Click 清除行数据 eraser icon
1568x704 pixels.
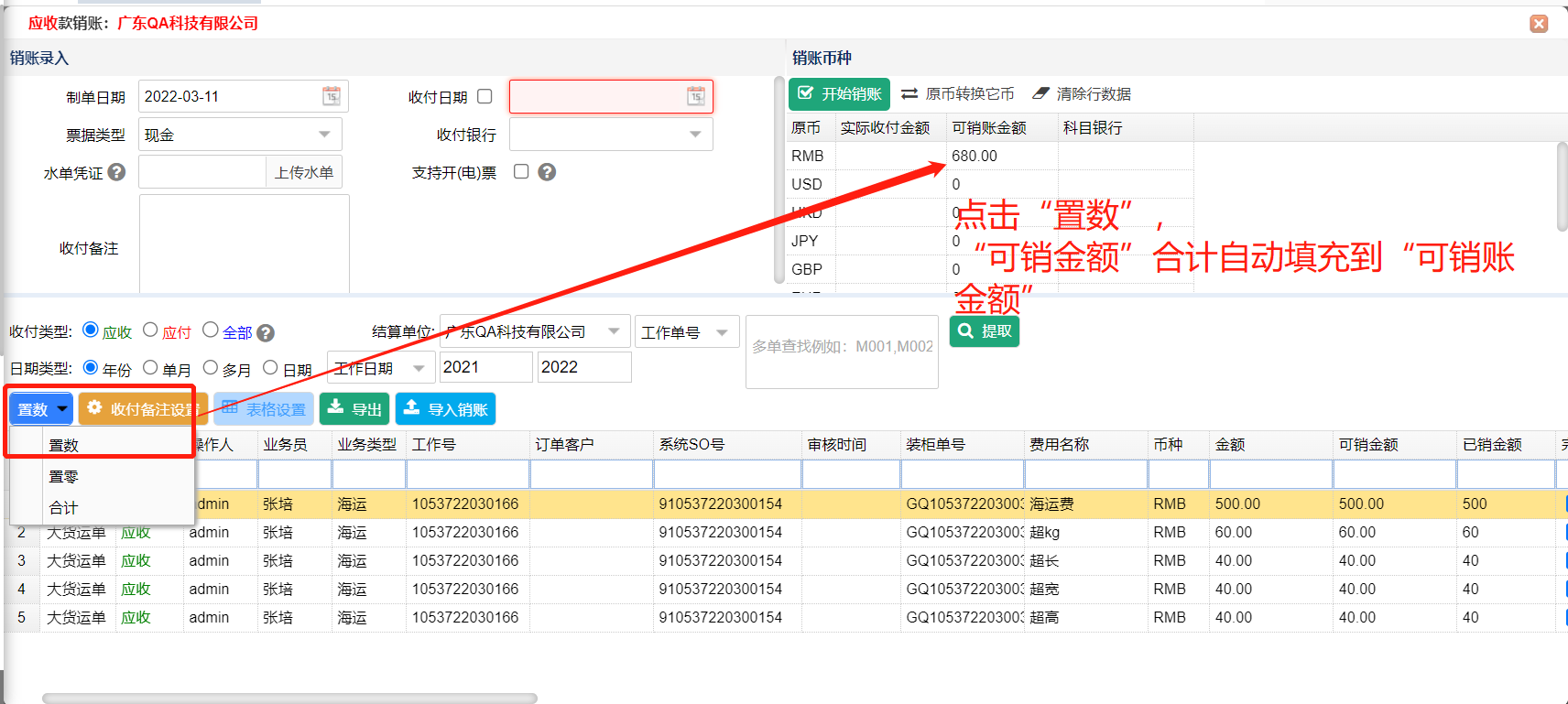point(1040,93)
